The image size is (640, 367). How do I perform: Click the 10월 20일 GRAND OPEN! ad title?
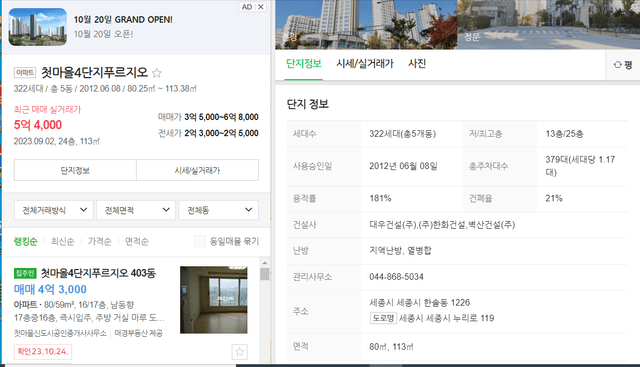(123, 20)
